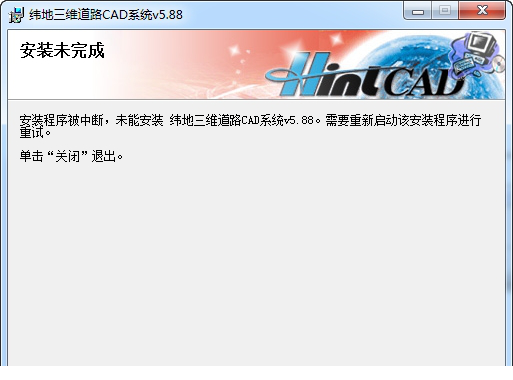
Task: Click the 单击“关闭”退出 text
Action: (71, 156)
